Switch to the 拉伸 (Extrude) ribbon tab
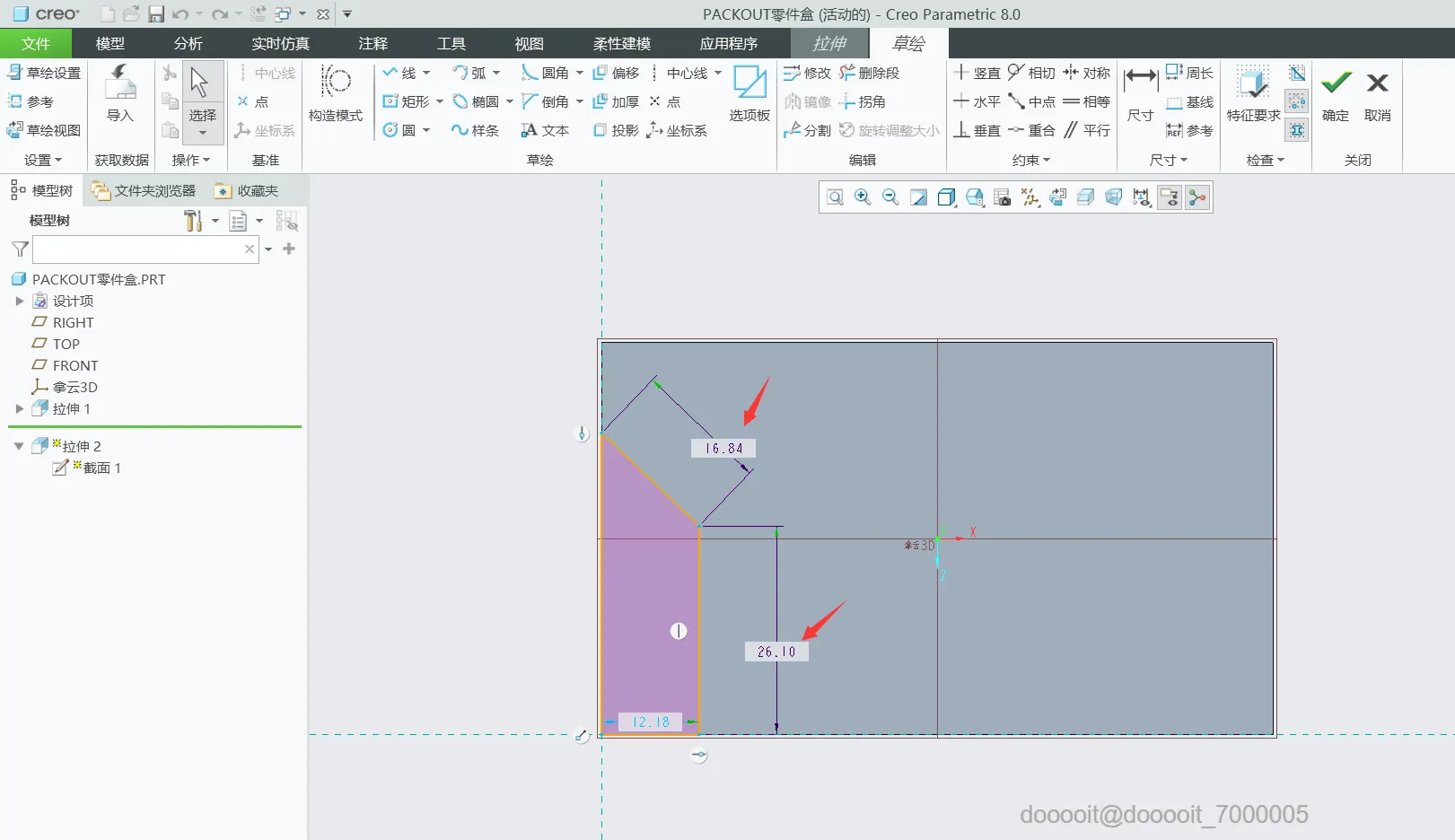 click(829, 43)
